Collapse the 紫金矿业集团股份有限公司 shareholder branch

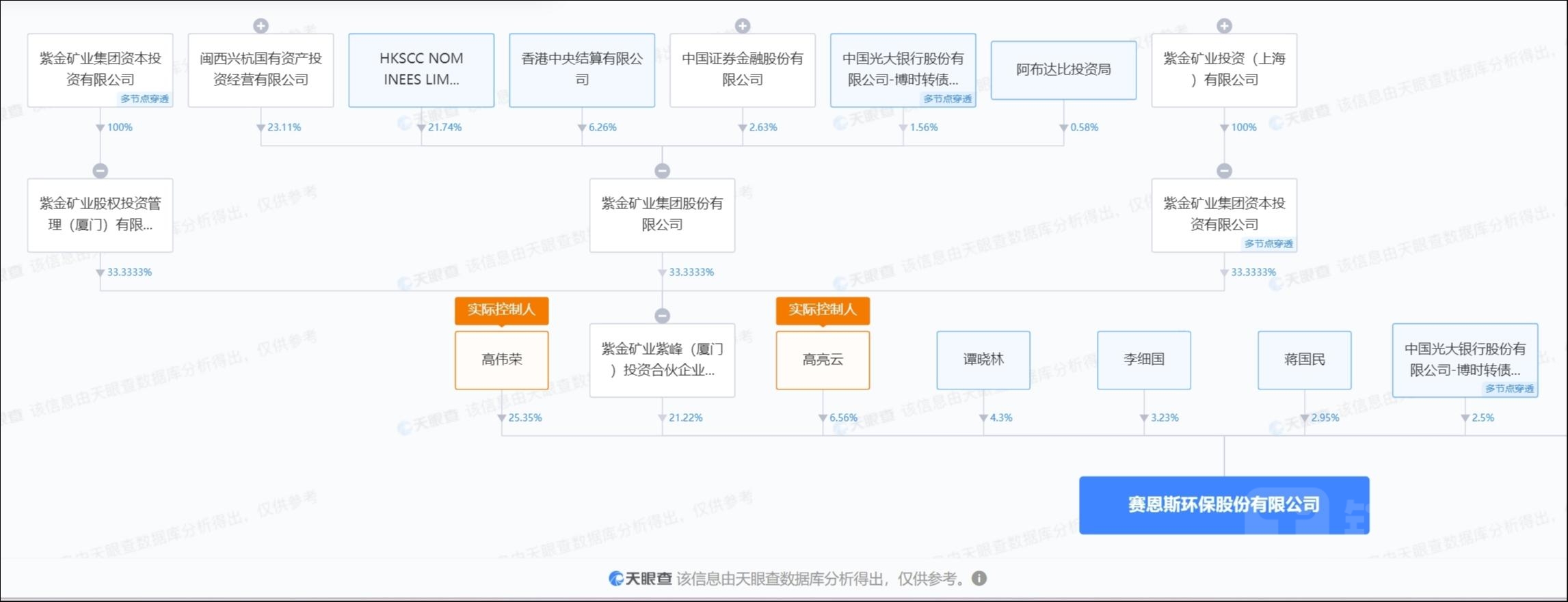(x=662, y=171)
